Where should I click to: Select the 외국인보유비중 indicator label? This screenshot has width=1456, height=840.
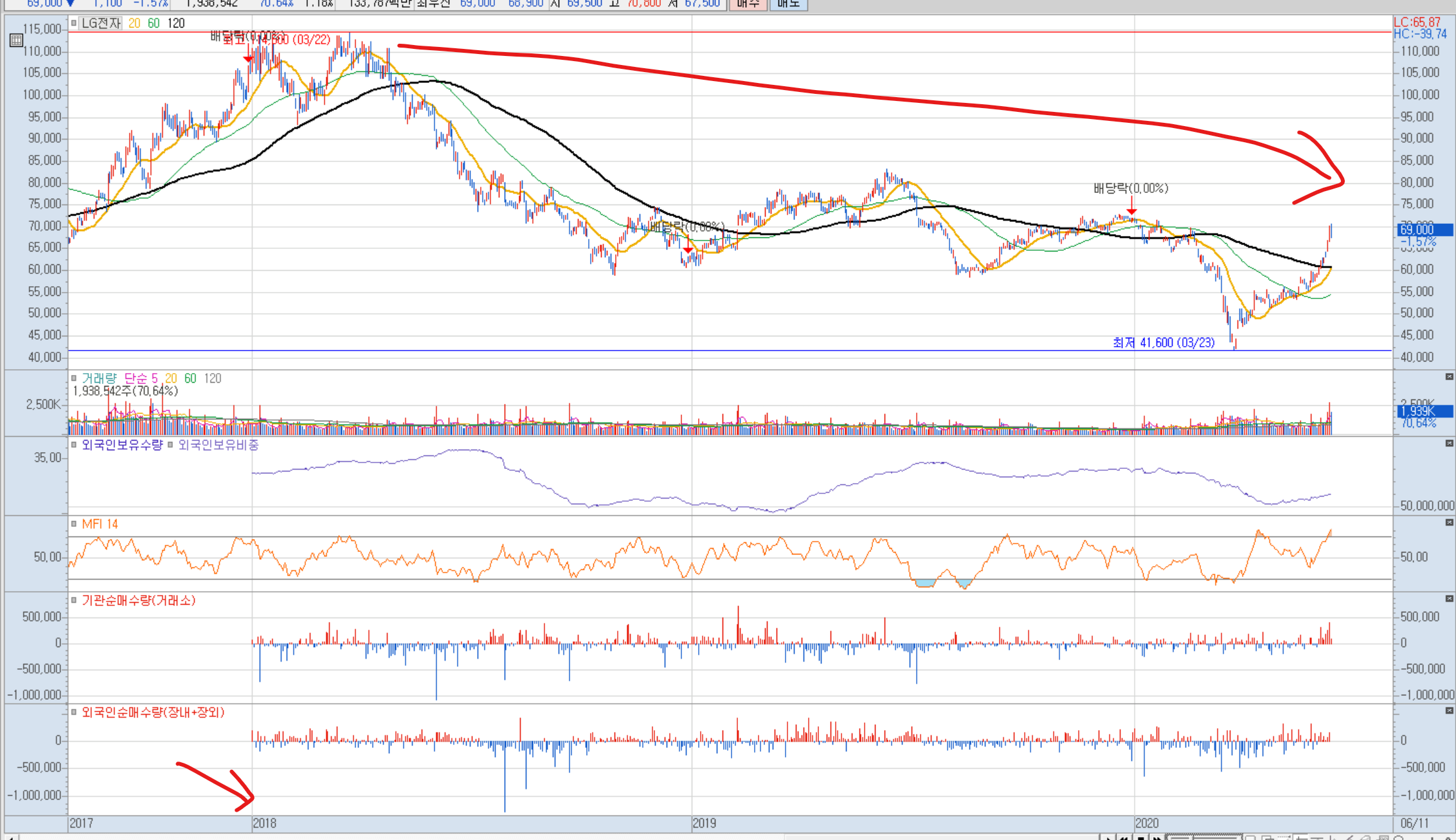pos(218,445)
